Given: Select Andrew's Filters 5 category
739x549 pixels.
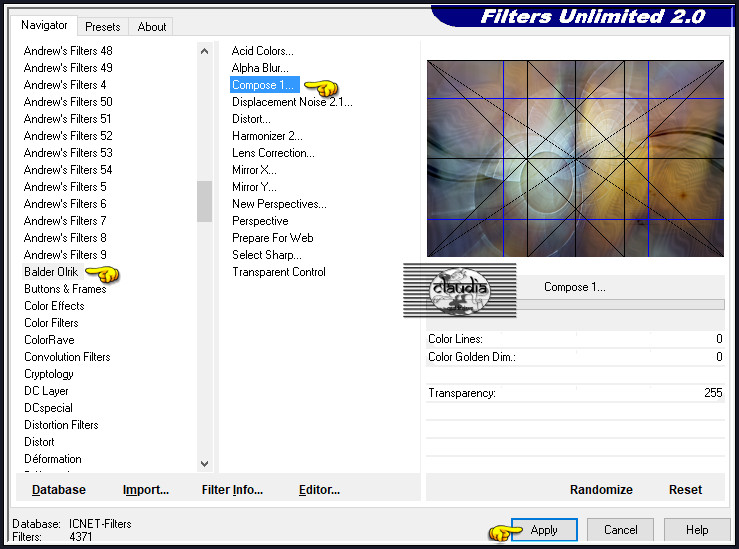Looking at the screenshot, I should click(65, 187).
